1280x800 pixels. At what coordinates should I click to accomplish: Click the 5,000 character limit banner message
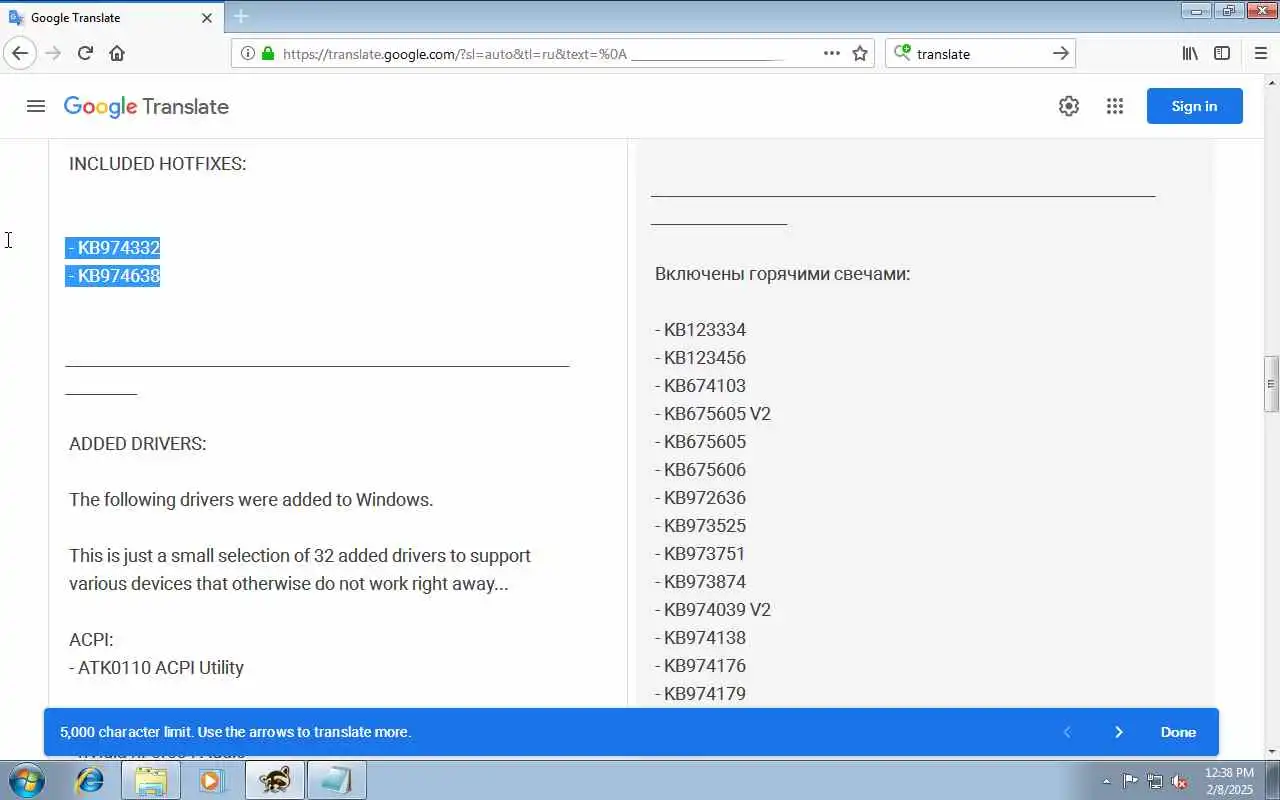pyautogui.click(x=235, y=732)
